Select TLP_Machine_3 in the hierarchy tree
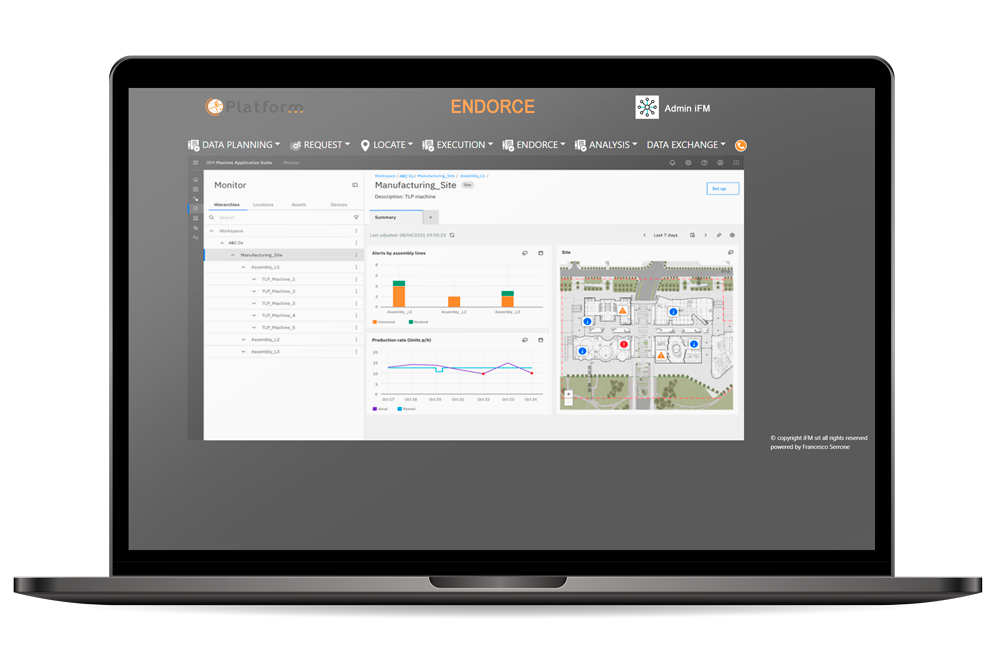 278,304
